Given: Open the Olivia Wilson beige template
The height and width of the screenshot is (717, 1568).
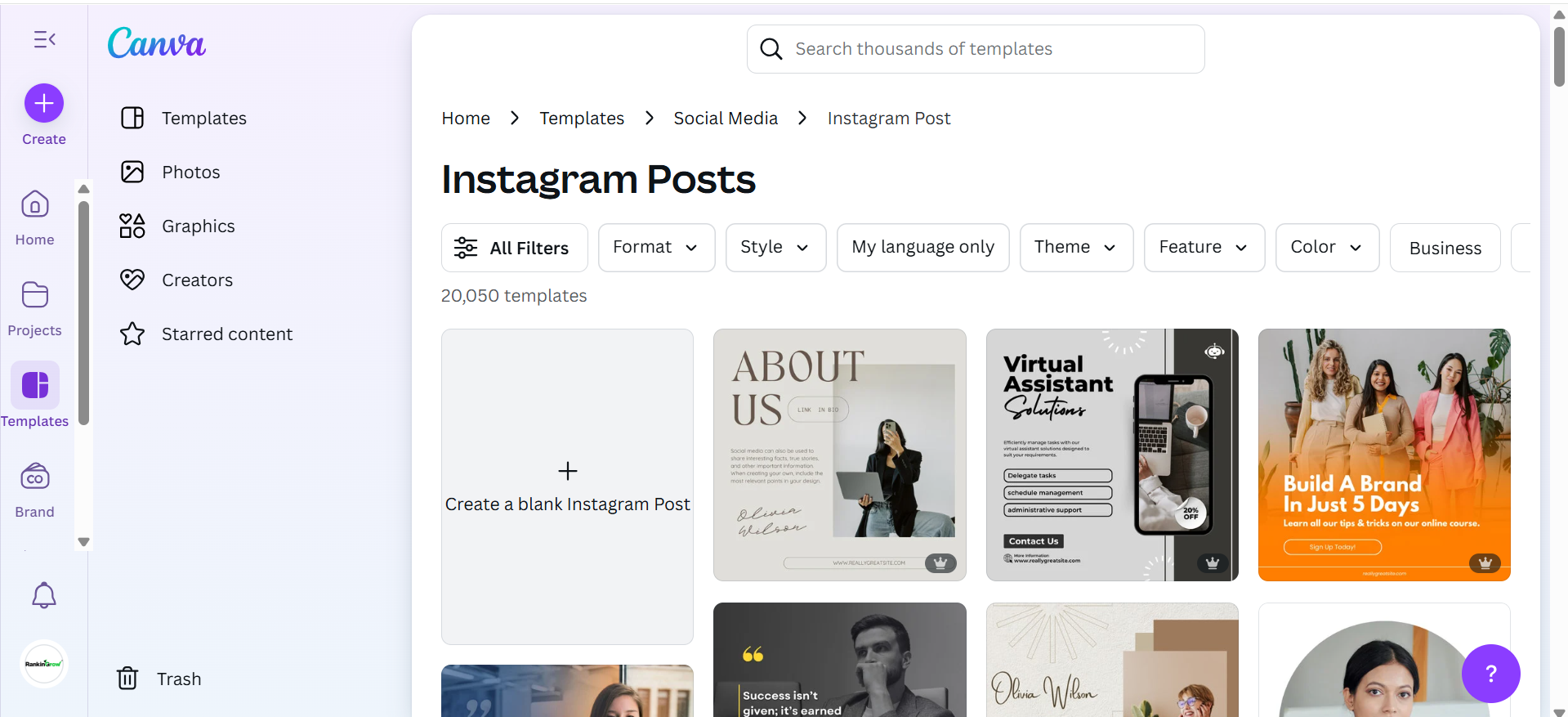Looking at the screenshot, I should [x=1112, y=660].
